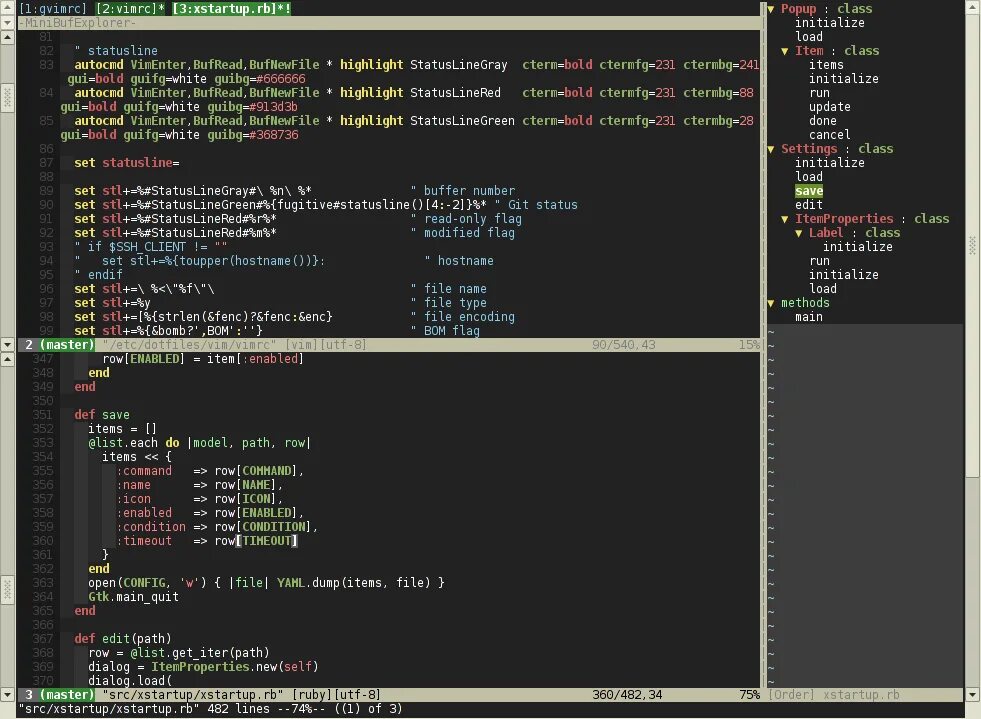Jump to Label's initialize method

coord(858,247)
